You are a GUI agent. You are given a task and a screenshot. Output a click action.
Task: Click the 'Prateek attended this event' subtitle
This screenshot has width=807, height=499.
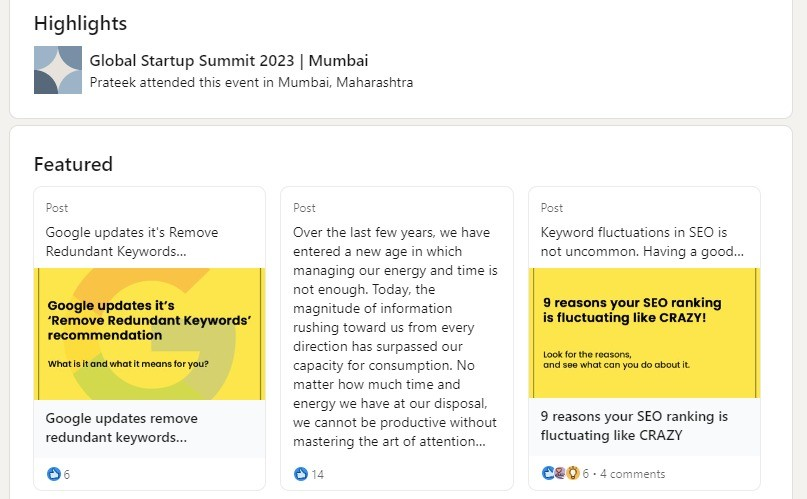point(251,83)
